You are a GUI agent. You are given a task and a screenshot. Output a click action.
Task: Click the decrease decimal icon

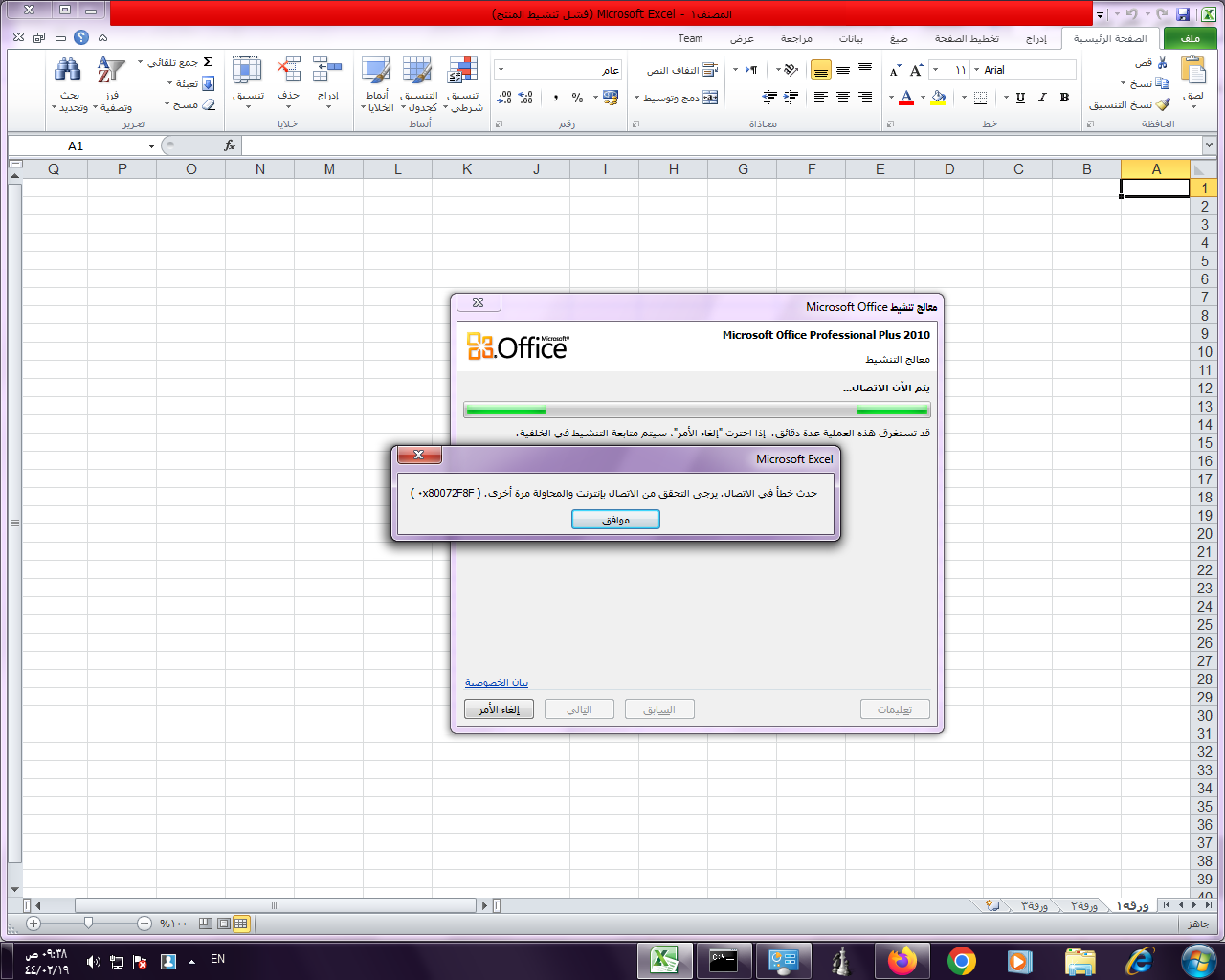click(x=504, y=98)
